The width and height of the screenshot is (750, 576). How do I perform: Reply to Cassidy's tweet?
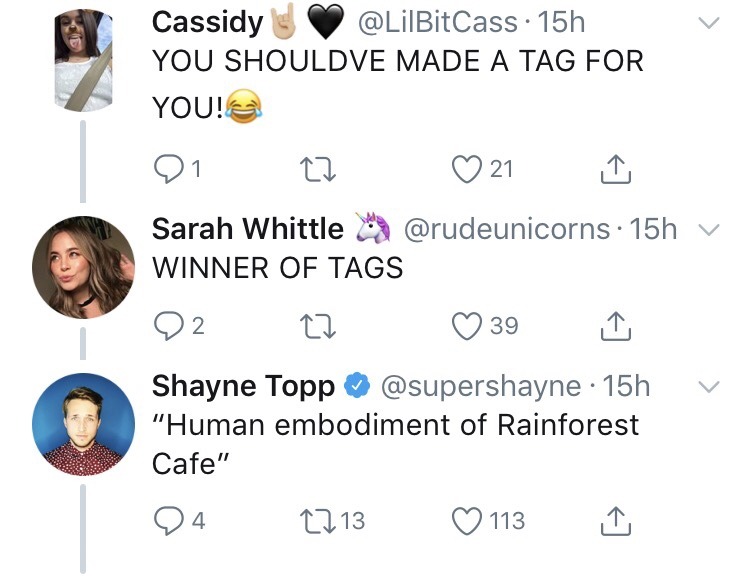(x=168, y=170)
